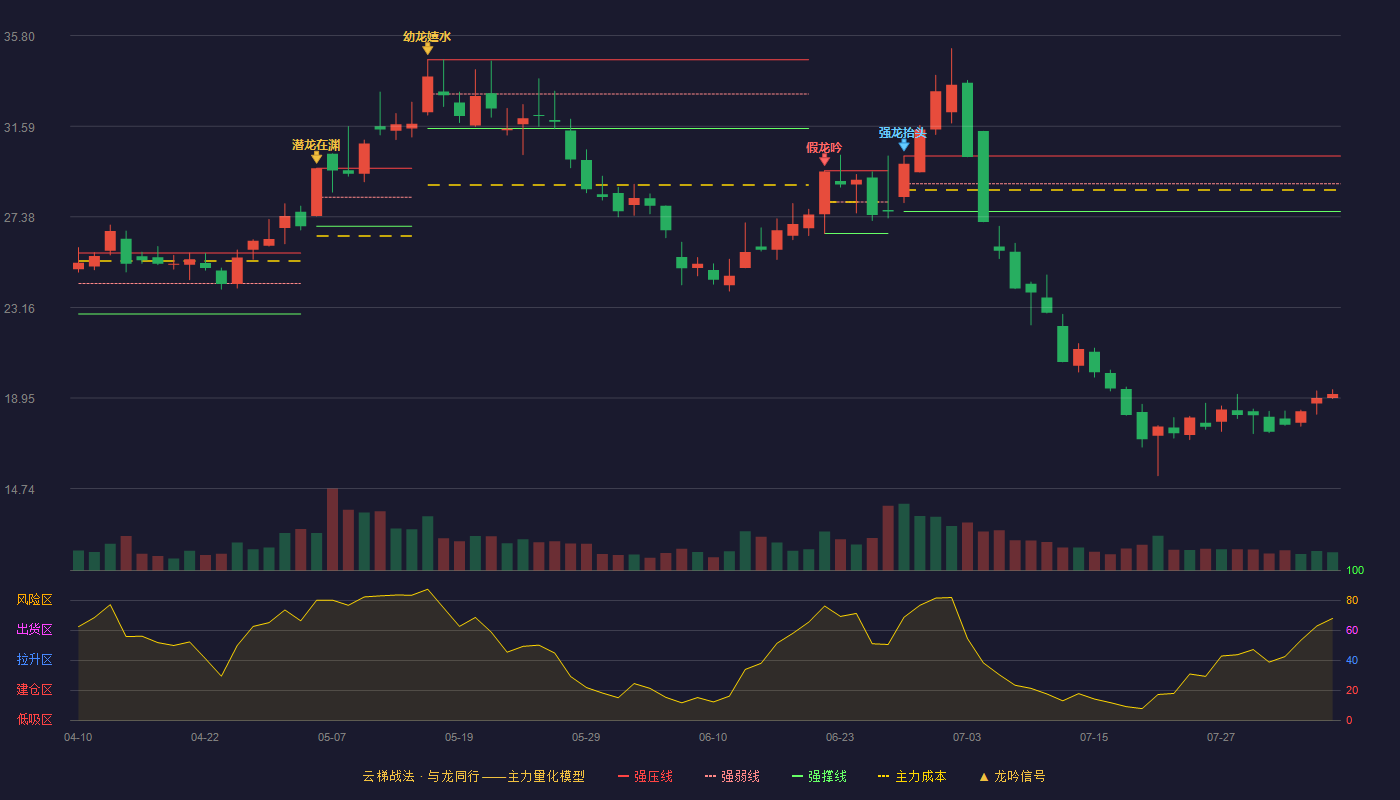Hide the 强撑线 series via legend
The height and width of the screenshot is (800, 1400).
click(x=819, y=776)
